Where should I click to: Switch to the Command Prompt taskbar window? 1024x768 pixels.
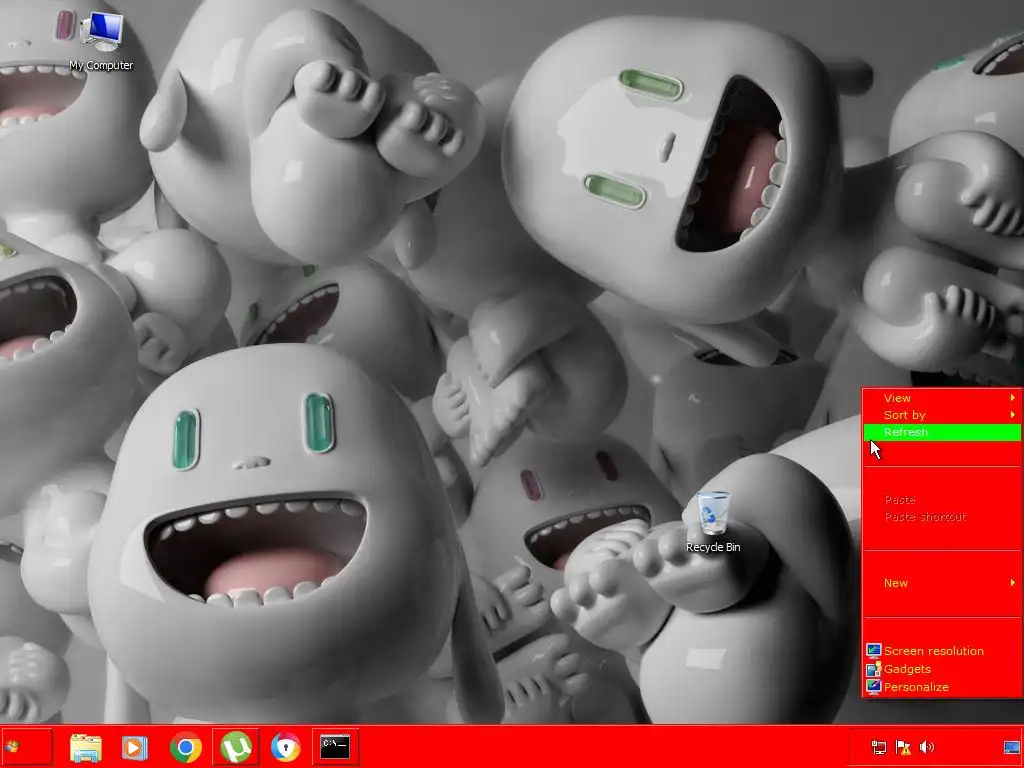pos(335,747)
